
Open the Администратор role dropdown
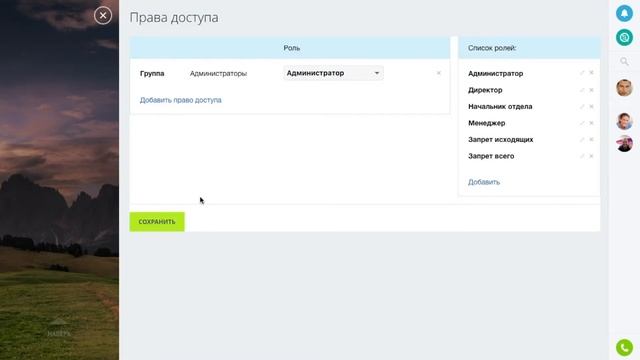[x=333, y=73]
